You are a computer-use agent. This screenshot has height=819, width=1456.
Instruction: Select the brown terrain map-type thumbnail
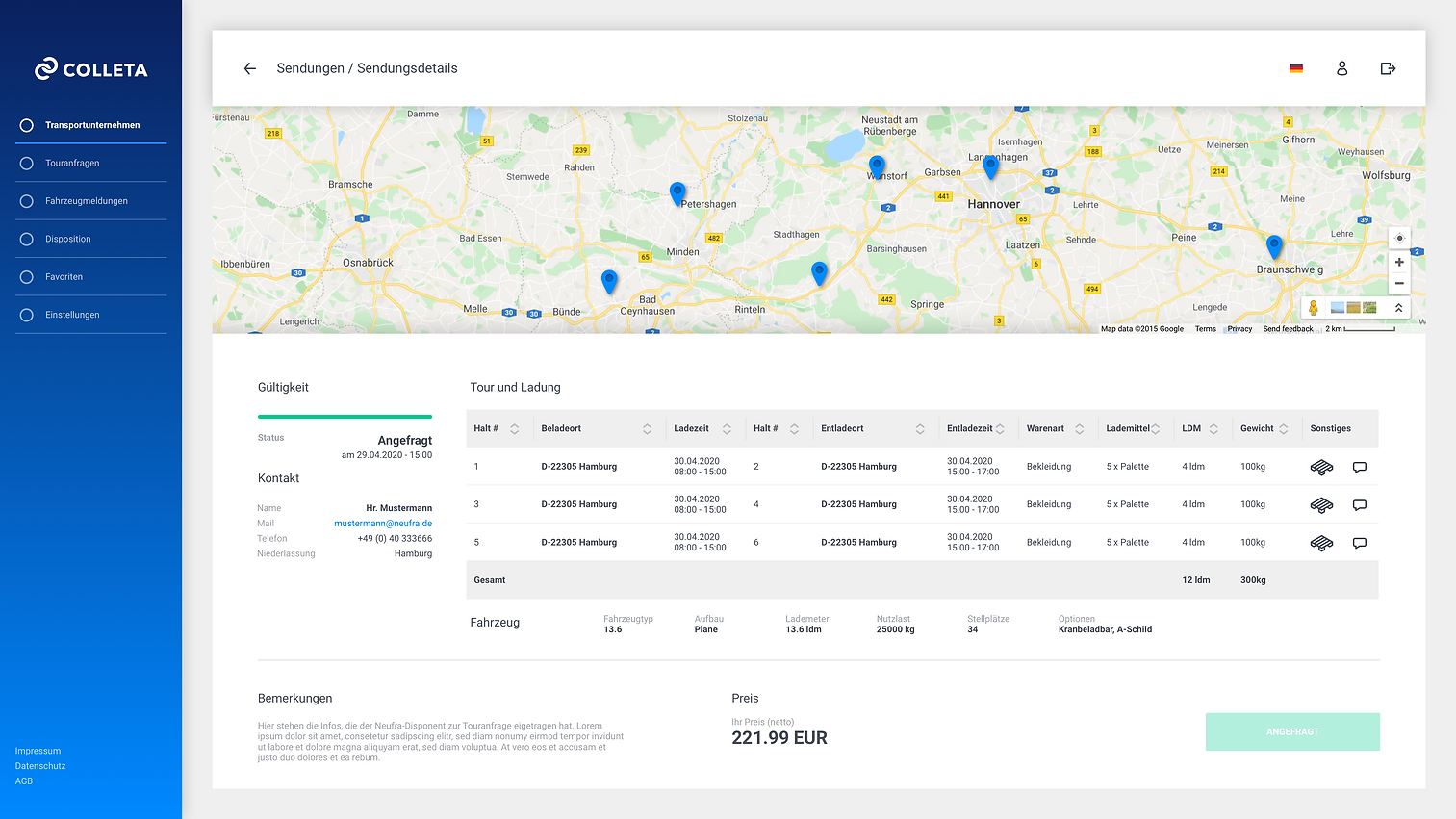[x=1353, y=308]
